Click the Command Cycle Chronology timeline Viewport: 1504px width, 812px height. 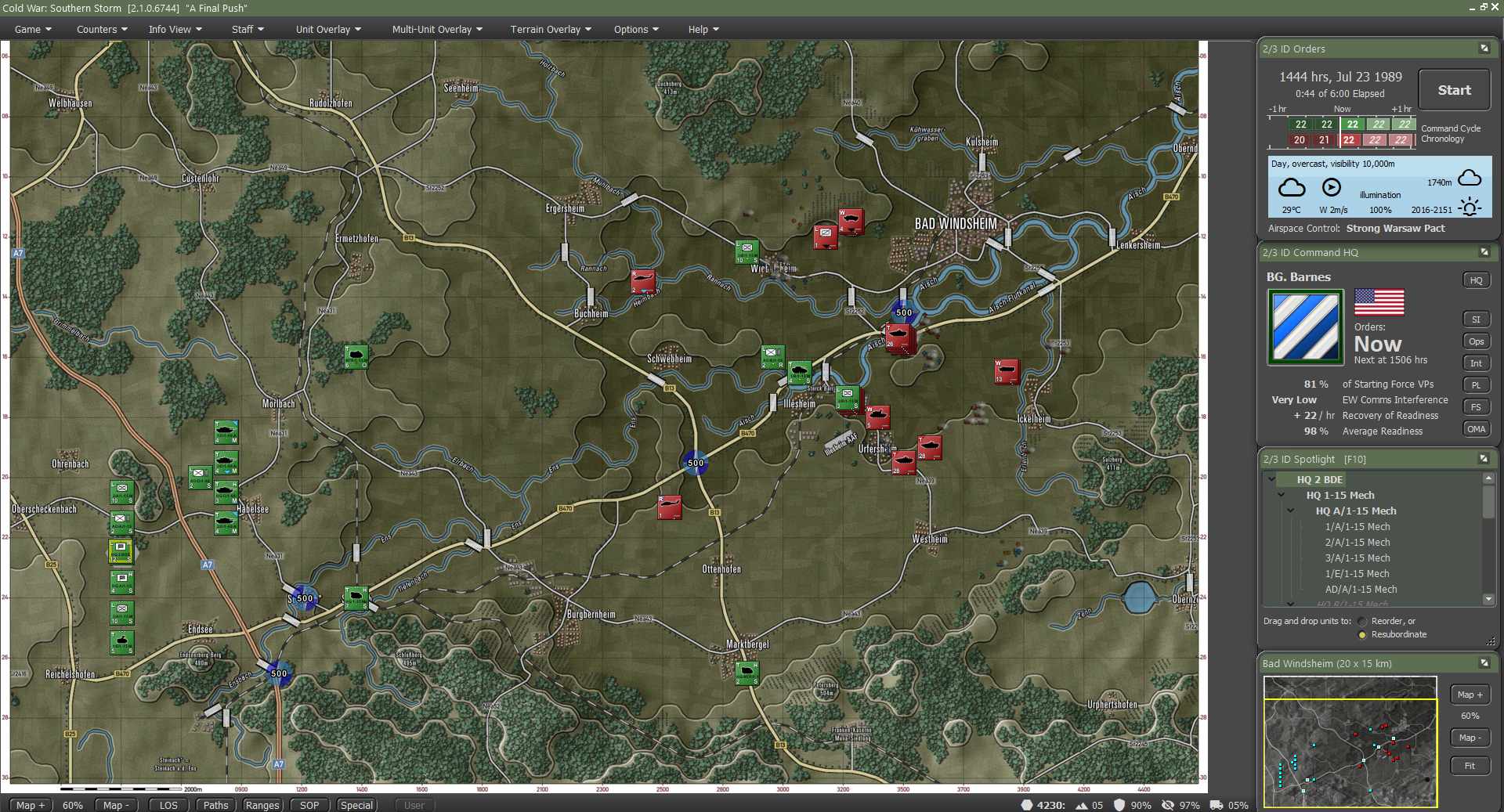click(1342, 132)
